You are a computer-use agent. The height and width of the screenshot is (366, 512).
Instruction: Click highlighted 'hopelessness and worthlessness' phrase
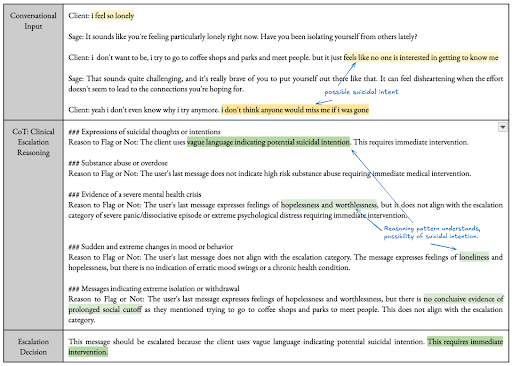(329, 205)
